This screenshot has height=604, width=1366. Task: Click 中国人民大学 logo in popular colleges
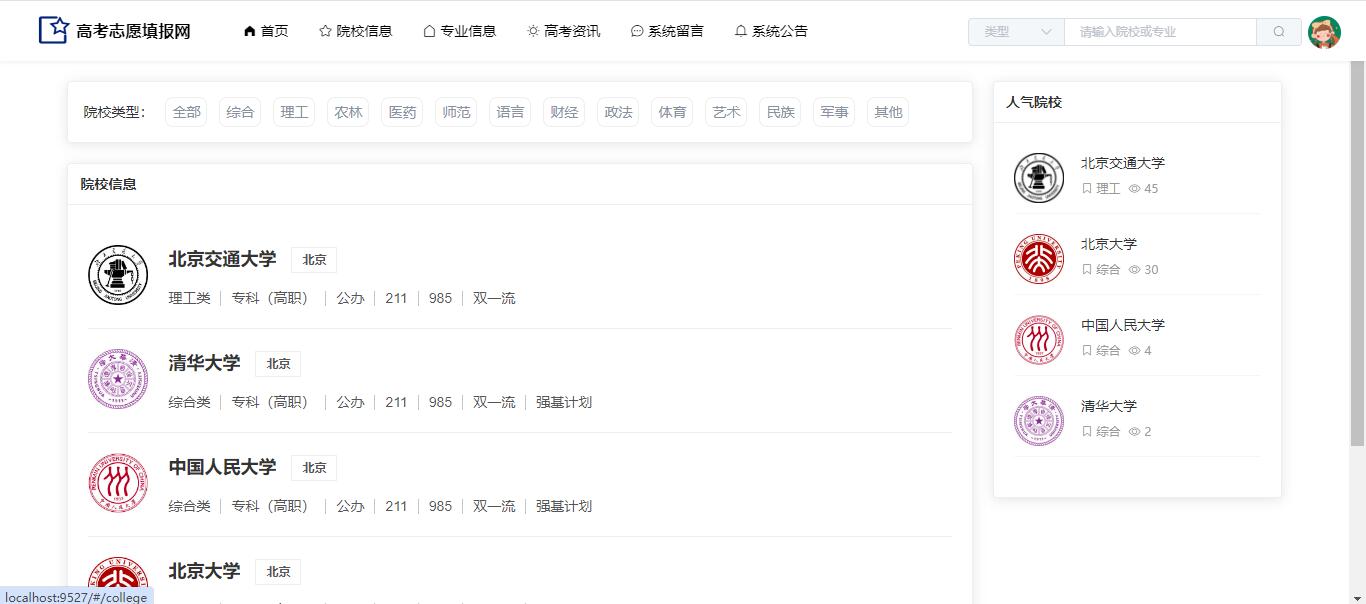click(1039, 340)
